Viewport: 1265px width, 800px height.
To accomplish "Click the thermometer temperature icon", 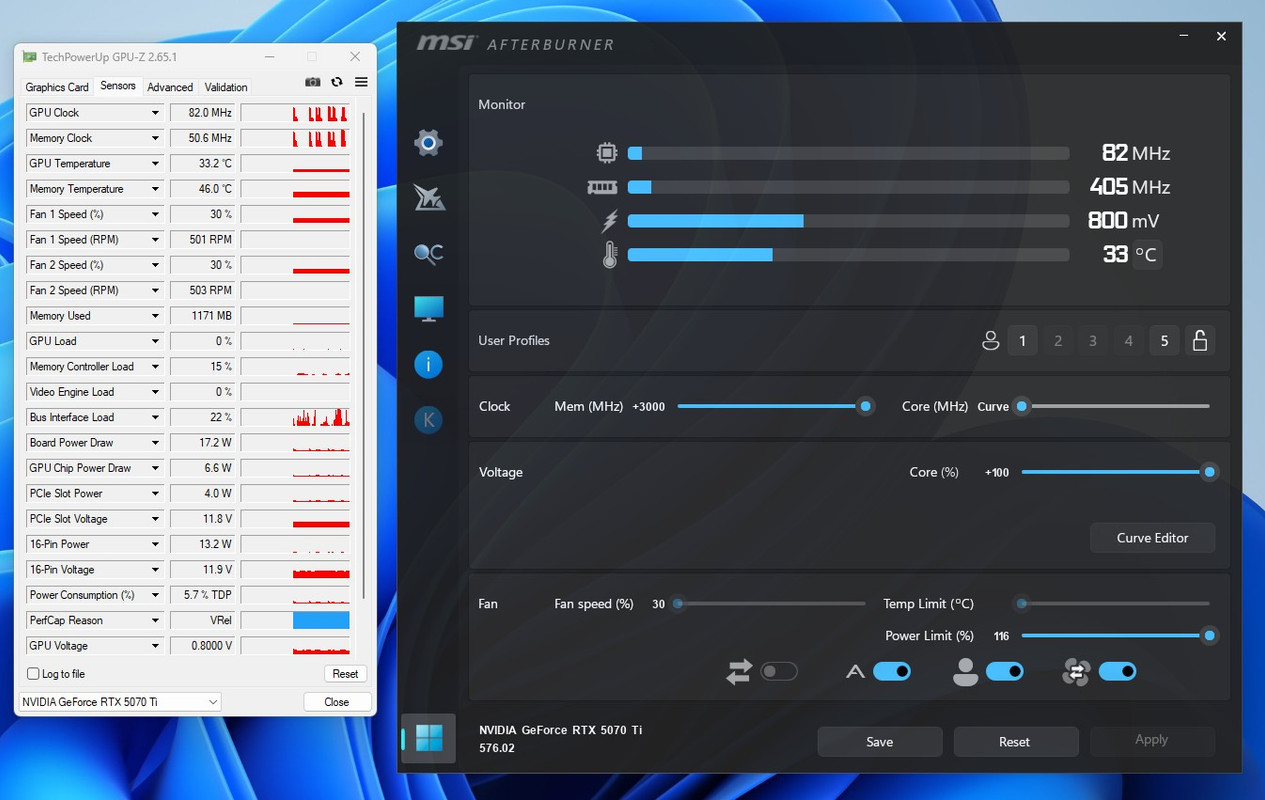I will coord(610,255).
